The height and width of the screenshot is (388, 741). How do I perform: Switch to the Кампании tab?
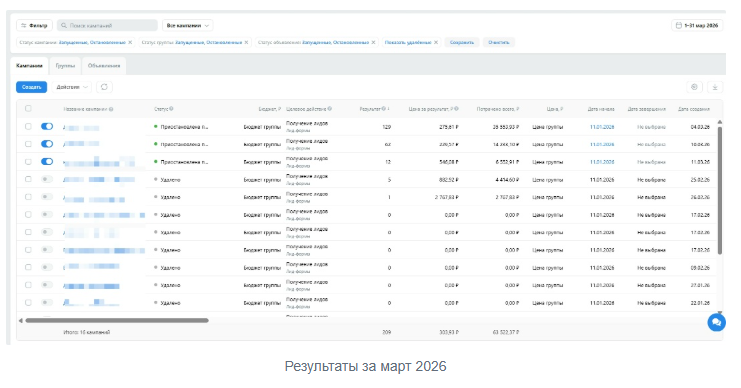29,66
